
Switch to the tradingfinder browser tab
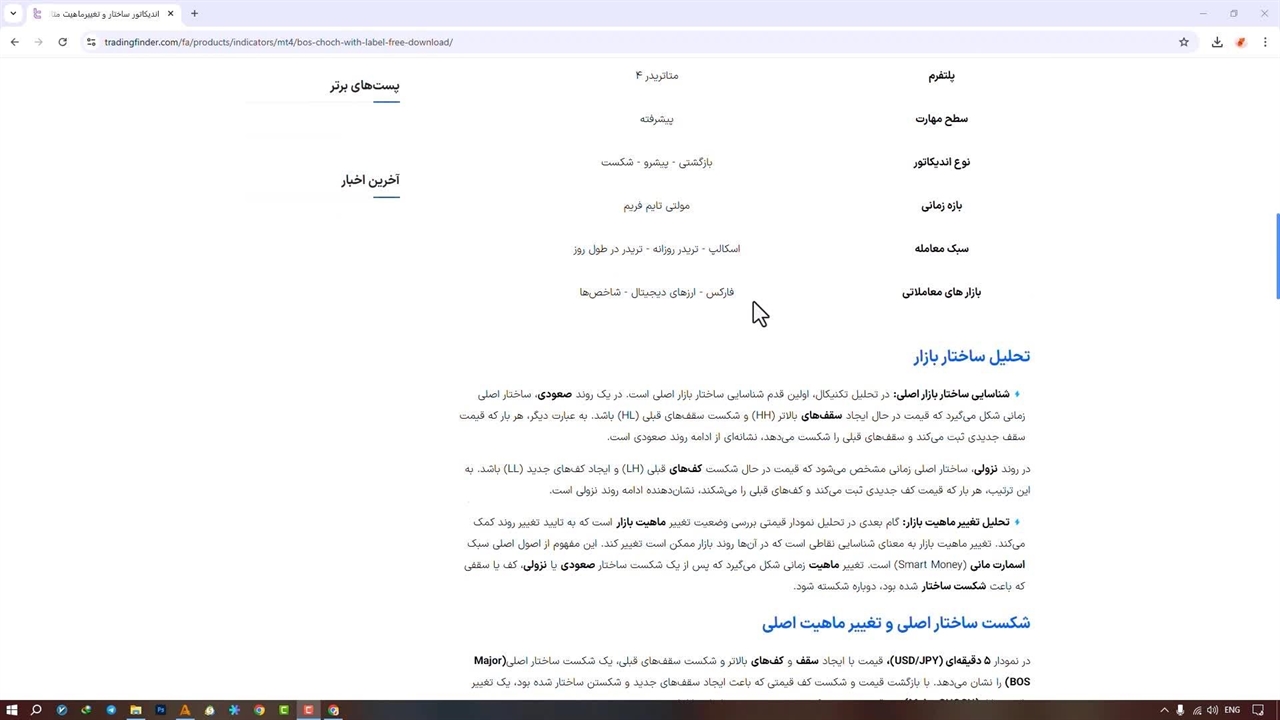pos(100,14)
